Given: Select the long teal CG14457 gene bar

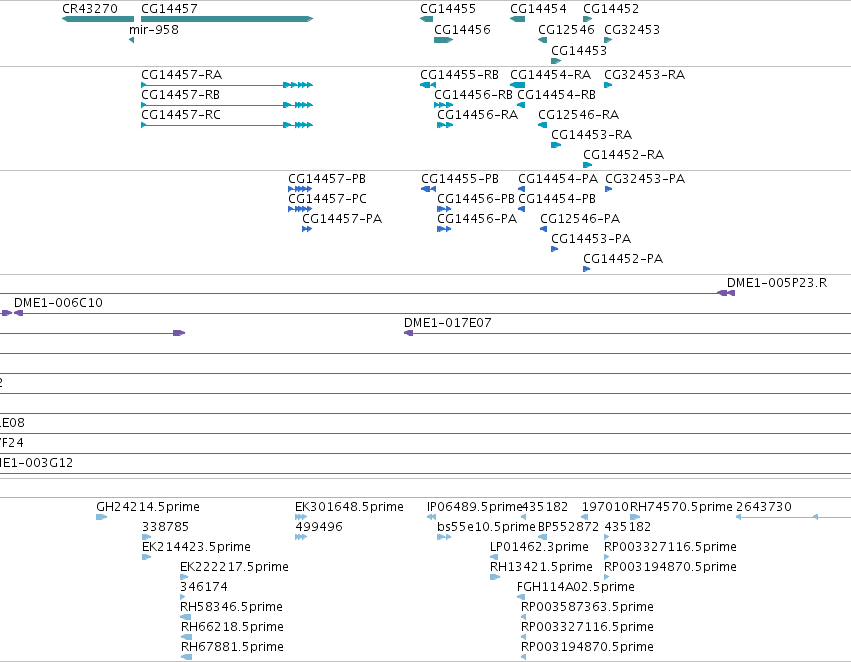Looking at the screenshot, I should click(x=227, y=19).
